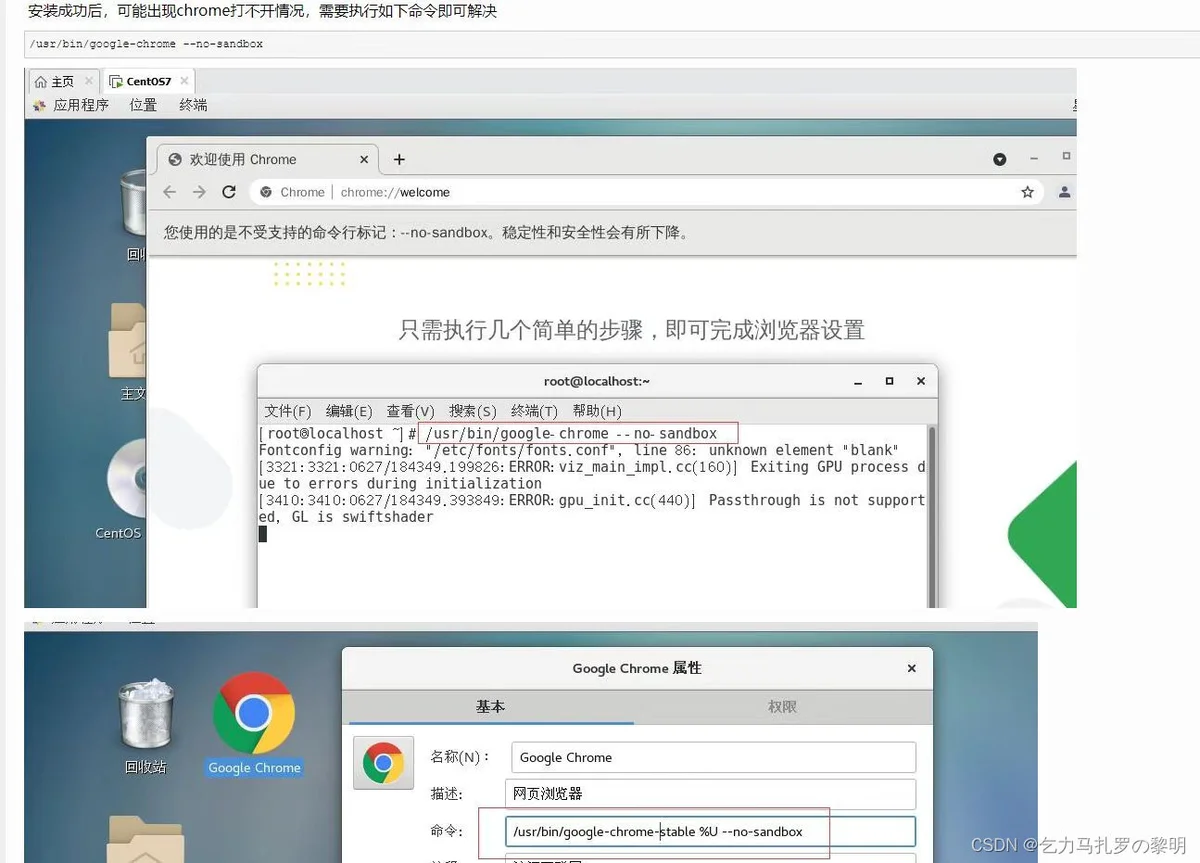Open the 位置 menu in the top bar
1200x863 pixels.
pyautogui.click(x=143, y=105)
